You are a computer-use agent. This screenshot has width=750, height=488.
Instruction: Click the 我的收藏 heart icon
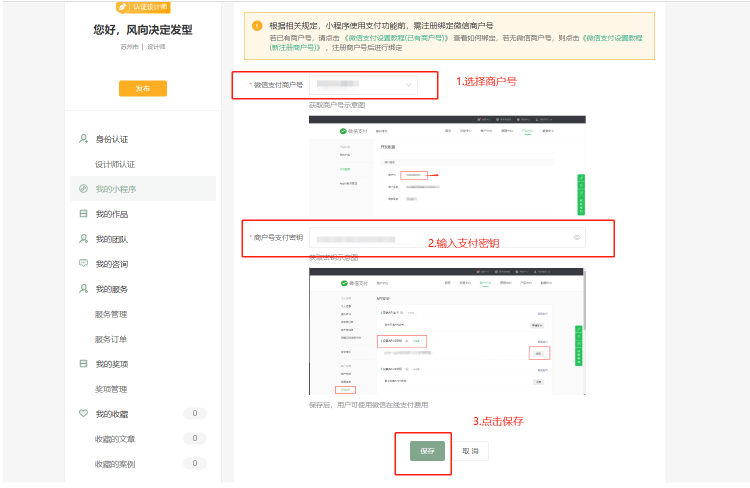pos(84,414)
